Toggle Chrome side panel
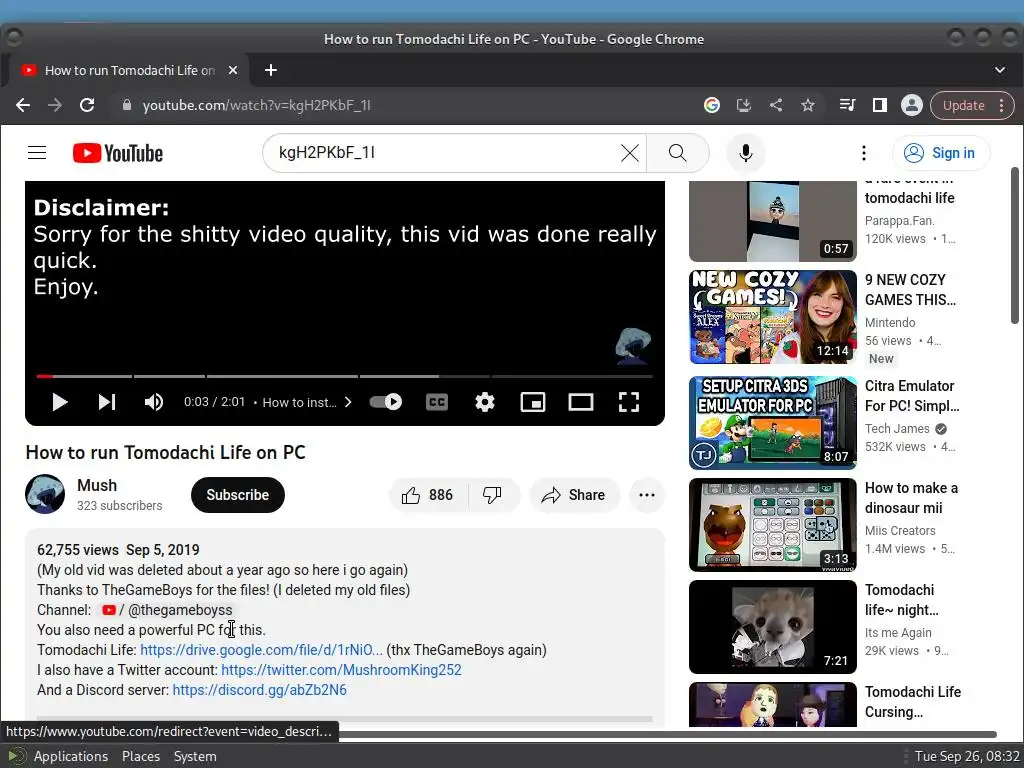Viewport: 1024px width, 768px height. (x=880, y=105)
